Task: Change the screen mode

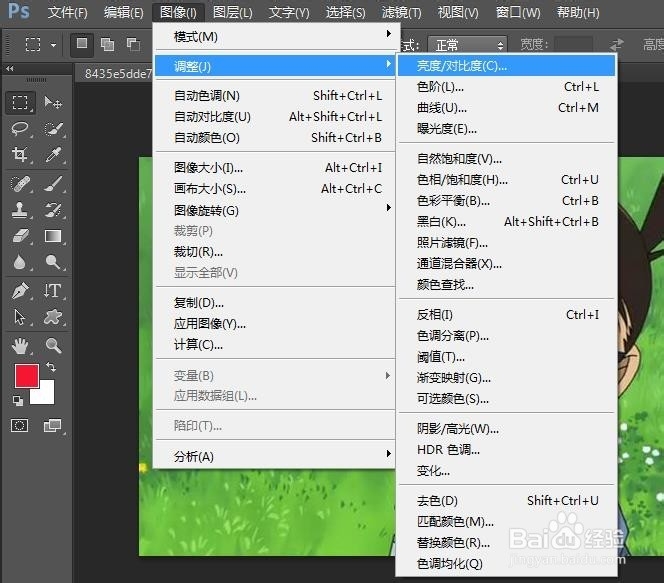Action: click(53, 425)
